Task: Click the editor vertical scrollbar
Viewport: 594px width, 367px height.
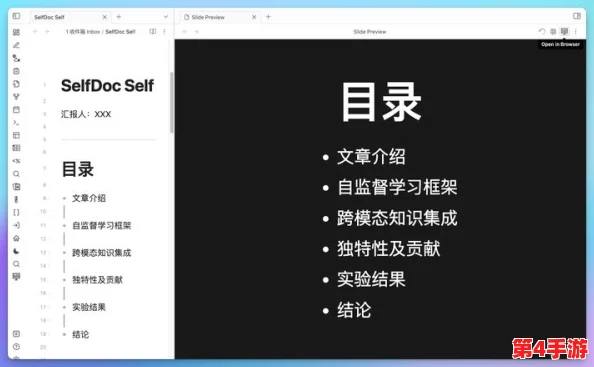Action: [x=172, y=102]
